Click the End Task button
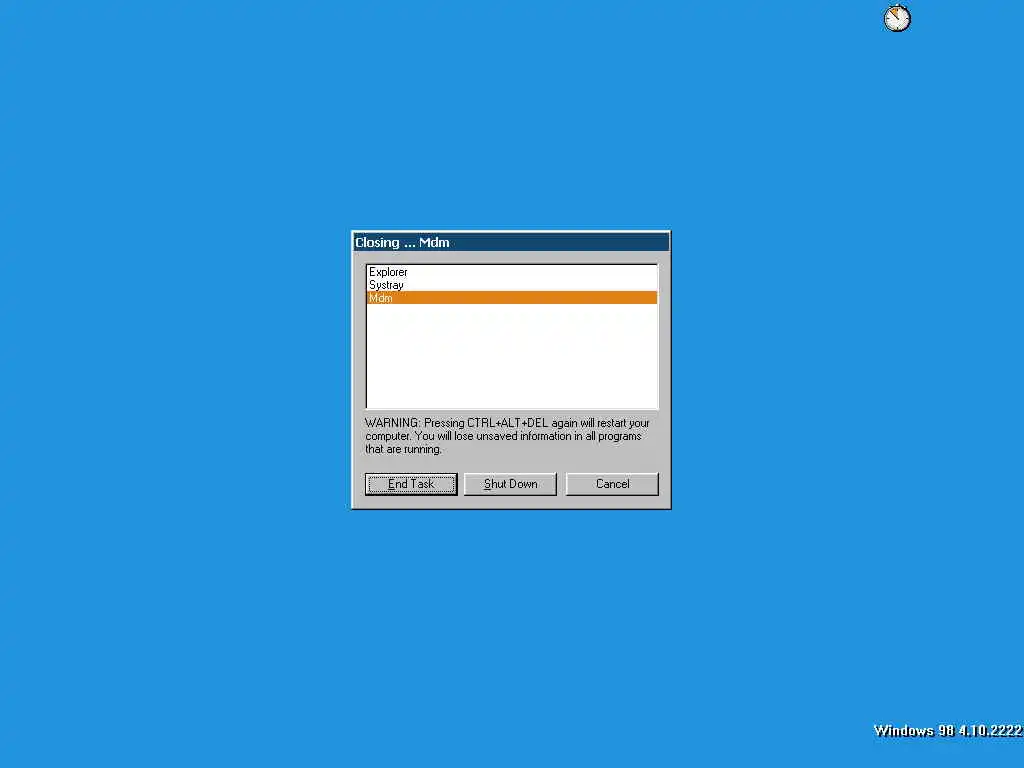The image size is (1024, 768). 411,484
